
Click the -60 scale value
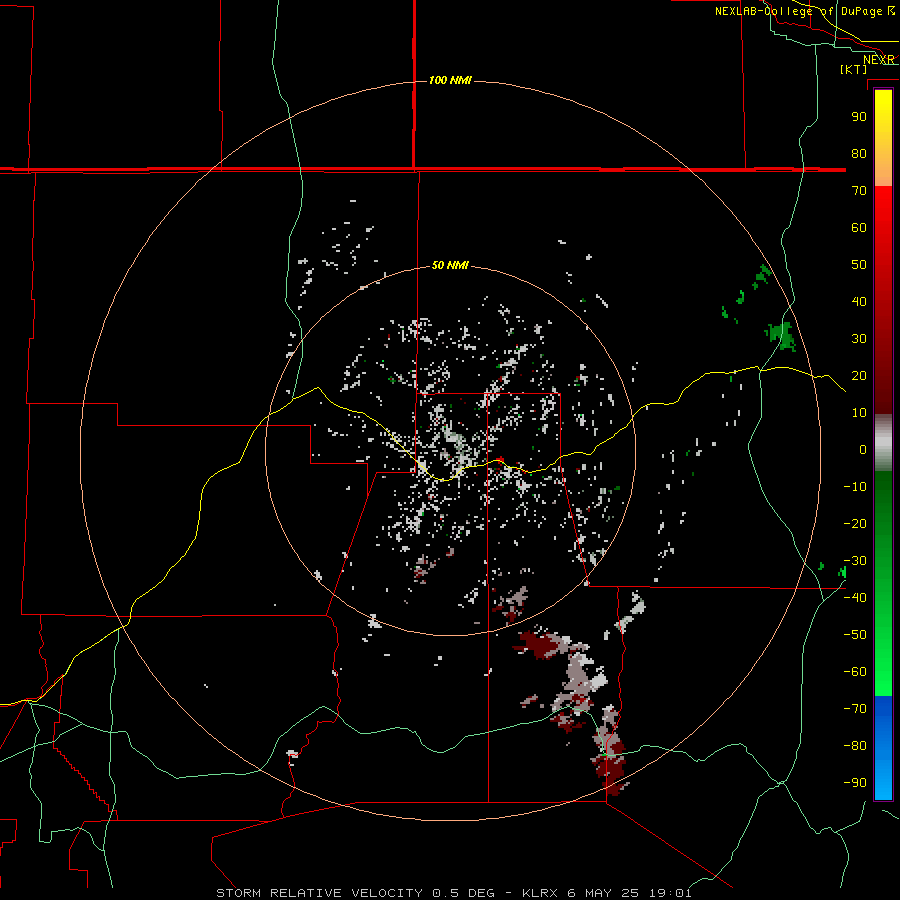click(855, 672)
